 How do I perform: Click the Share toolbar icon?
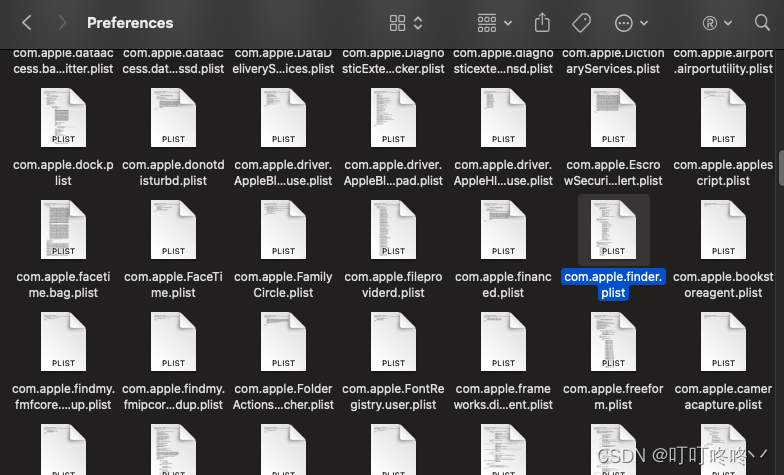point(542,22)
